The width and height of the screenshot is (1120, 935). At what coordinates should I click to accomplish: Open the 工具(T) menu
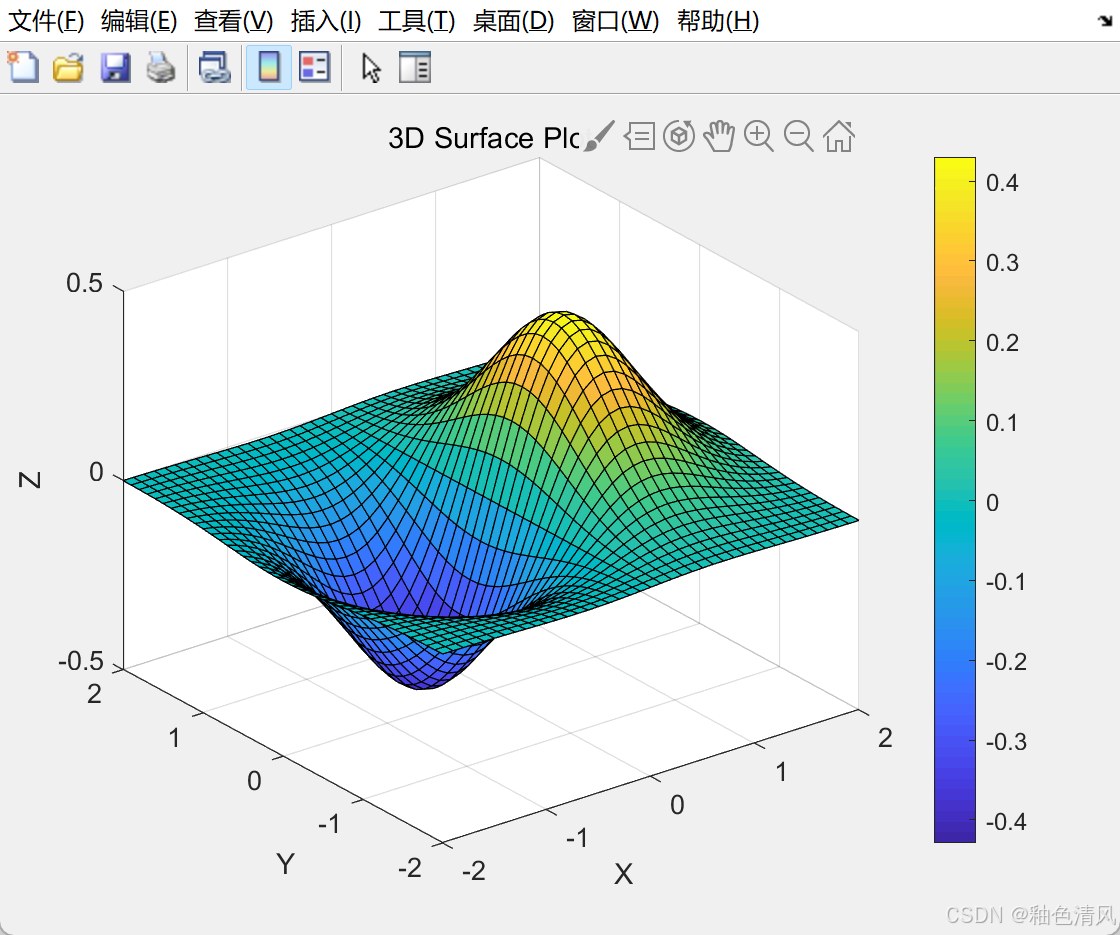click(416, 21)
